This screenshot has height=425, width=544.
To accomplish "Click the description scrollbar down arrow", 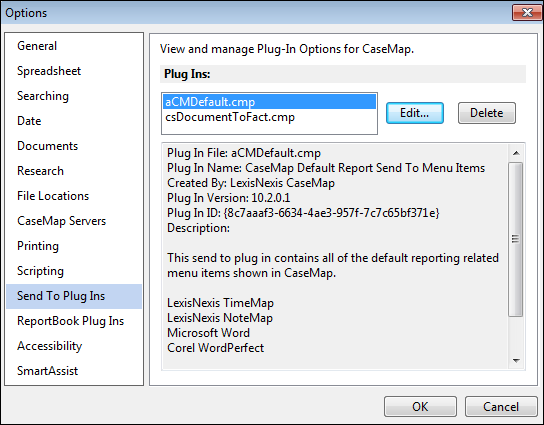I will tap(516, 361).
